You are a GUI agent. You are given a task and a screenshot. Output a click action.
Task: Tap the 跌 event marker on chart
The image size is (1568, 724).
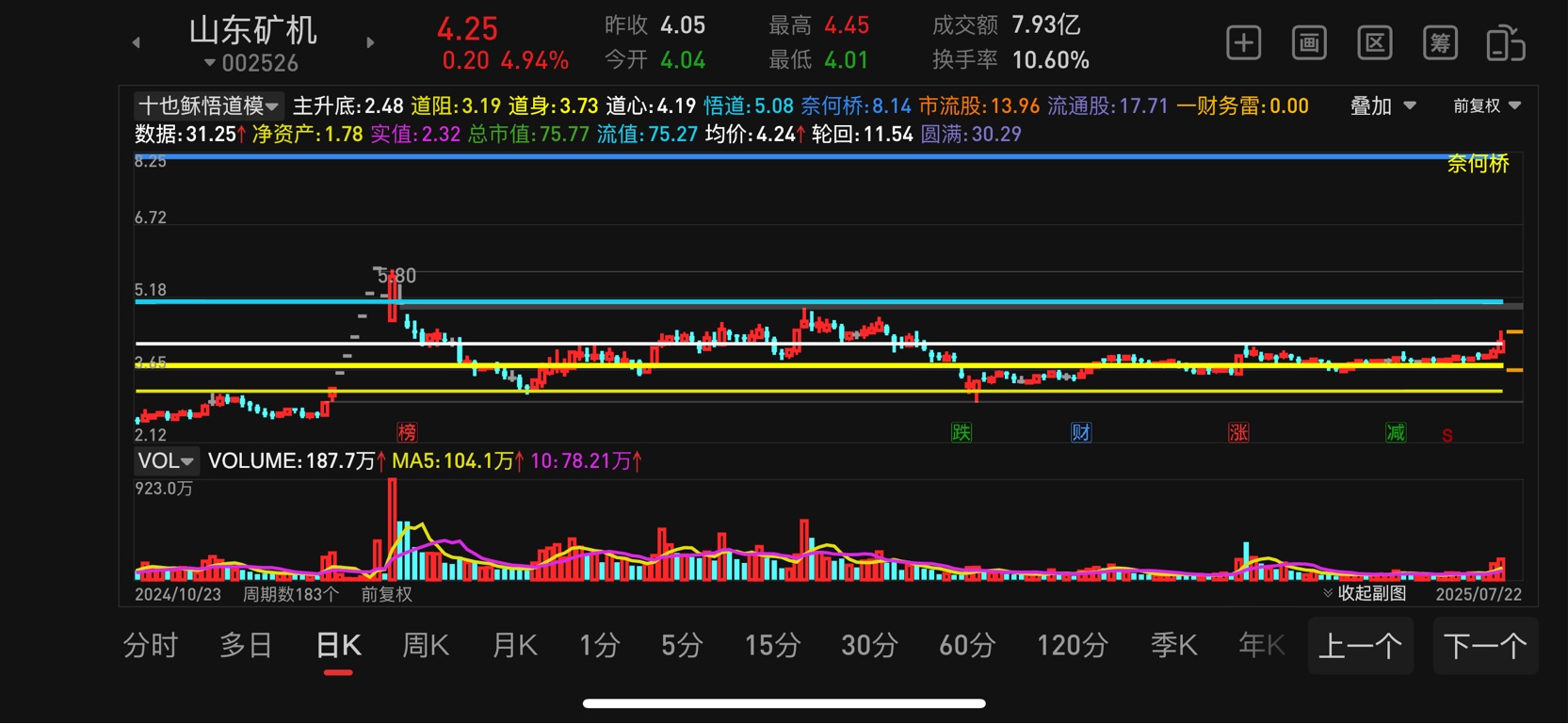coord(961,432)
